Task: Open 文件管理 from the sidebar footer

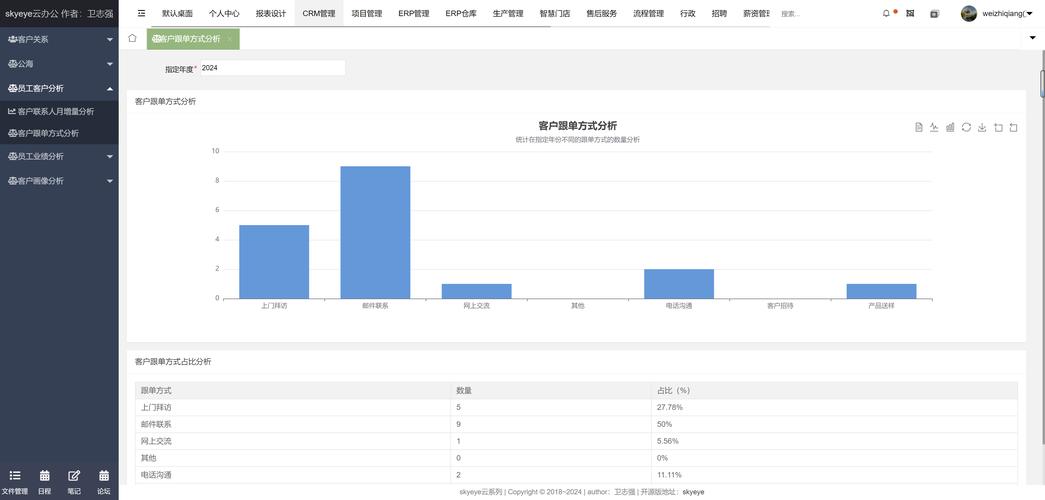Action: coord(14,481)
